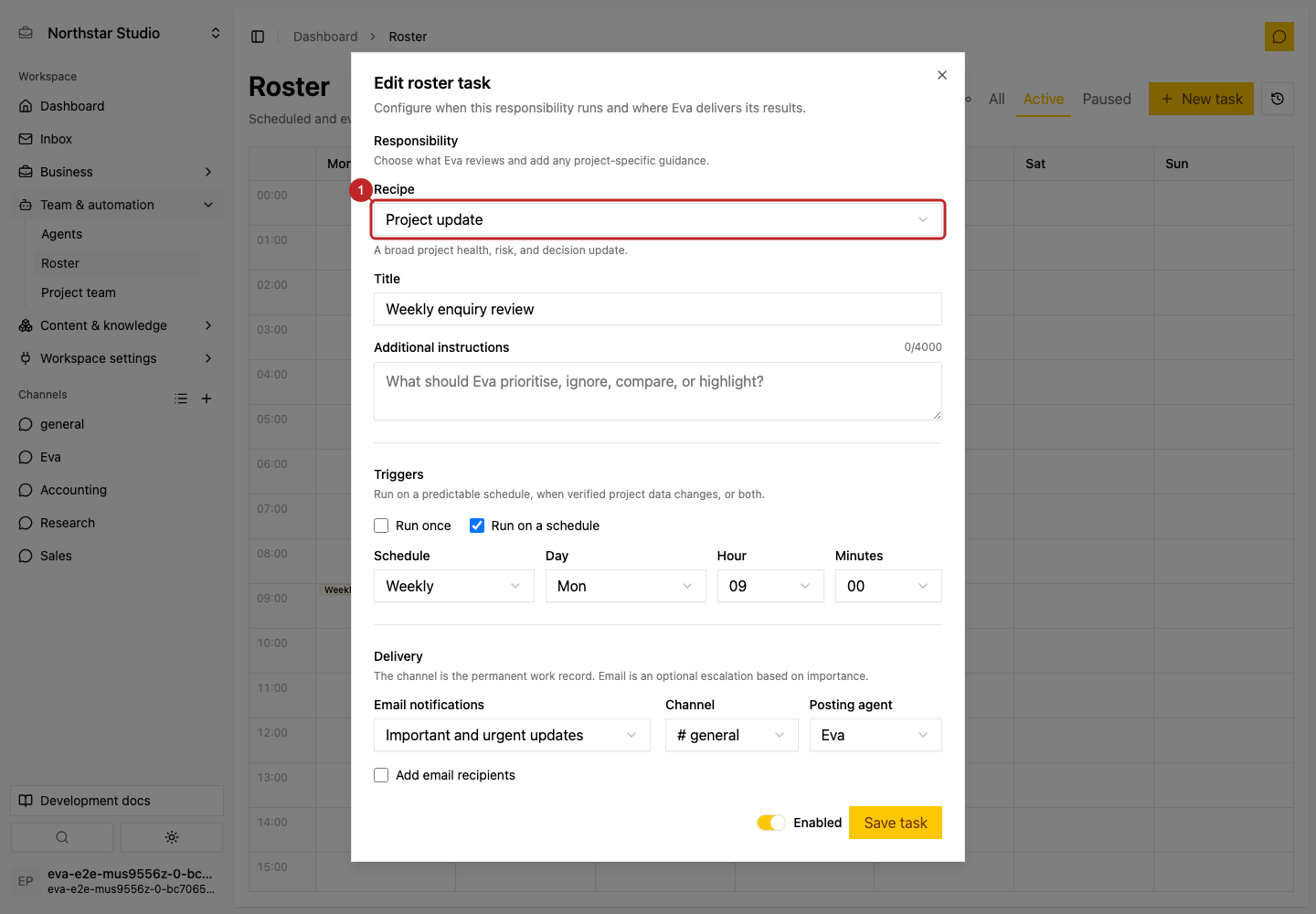The image size is (1316, 914).
Task: Select the All filter tab
Action: [x=996, y=99]
